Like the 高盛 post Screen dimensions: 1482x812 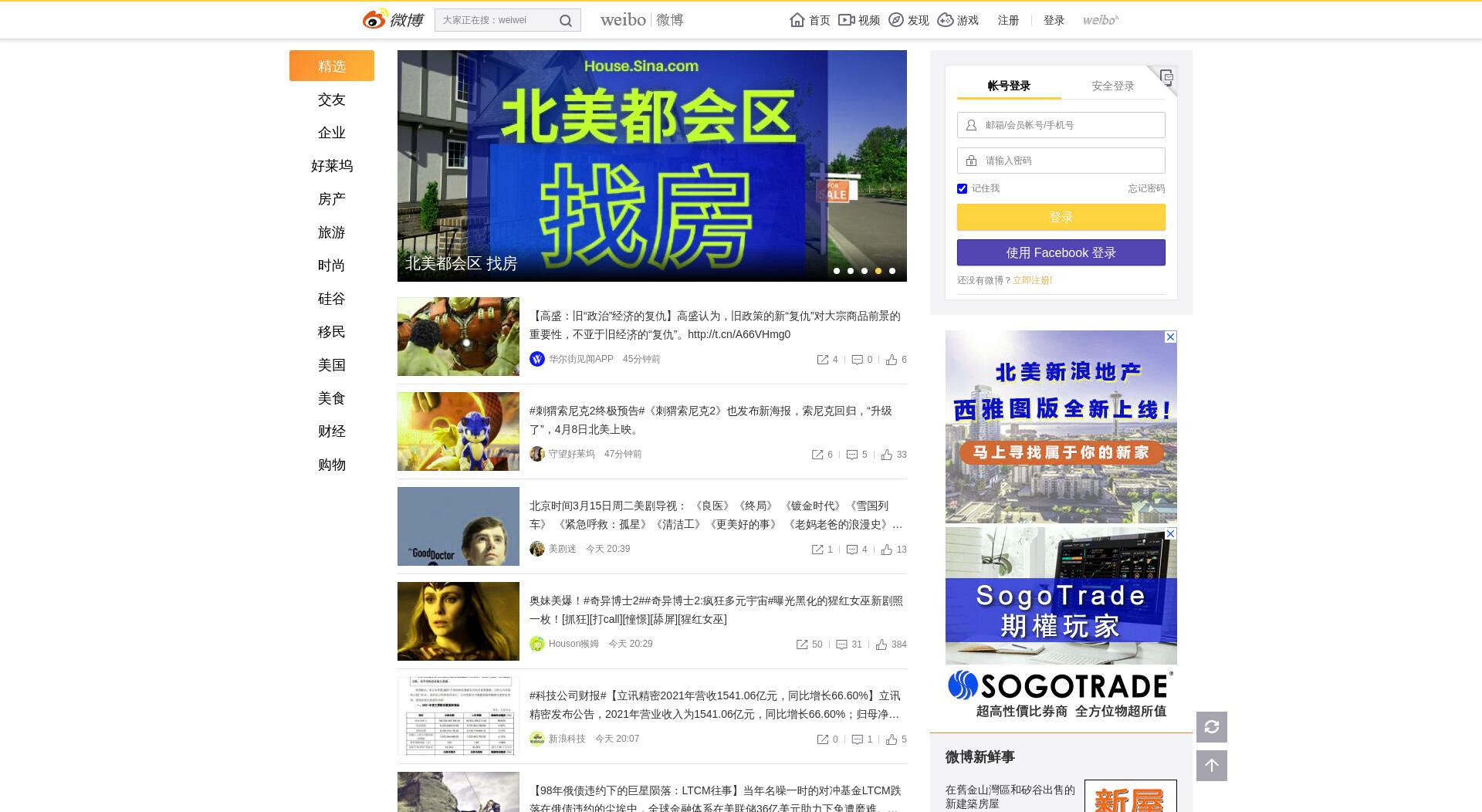[892, 360]
